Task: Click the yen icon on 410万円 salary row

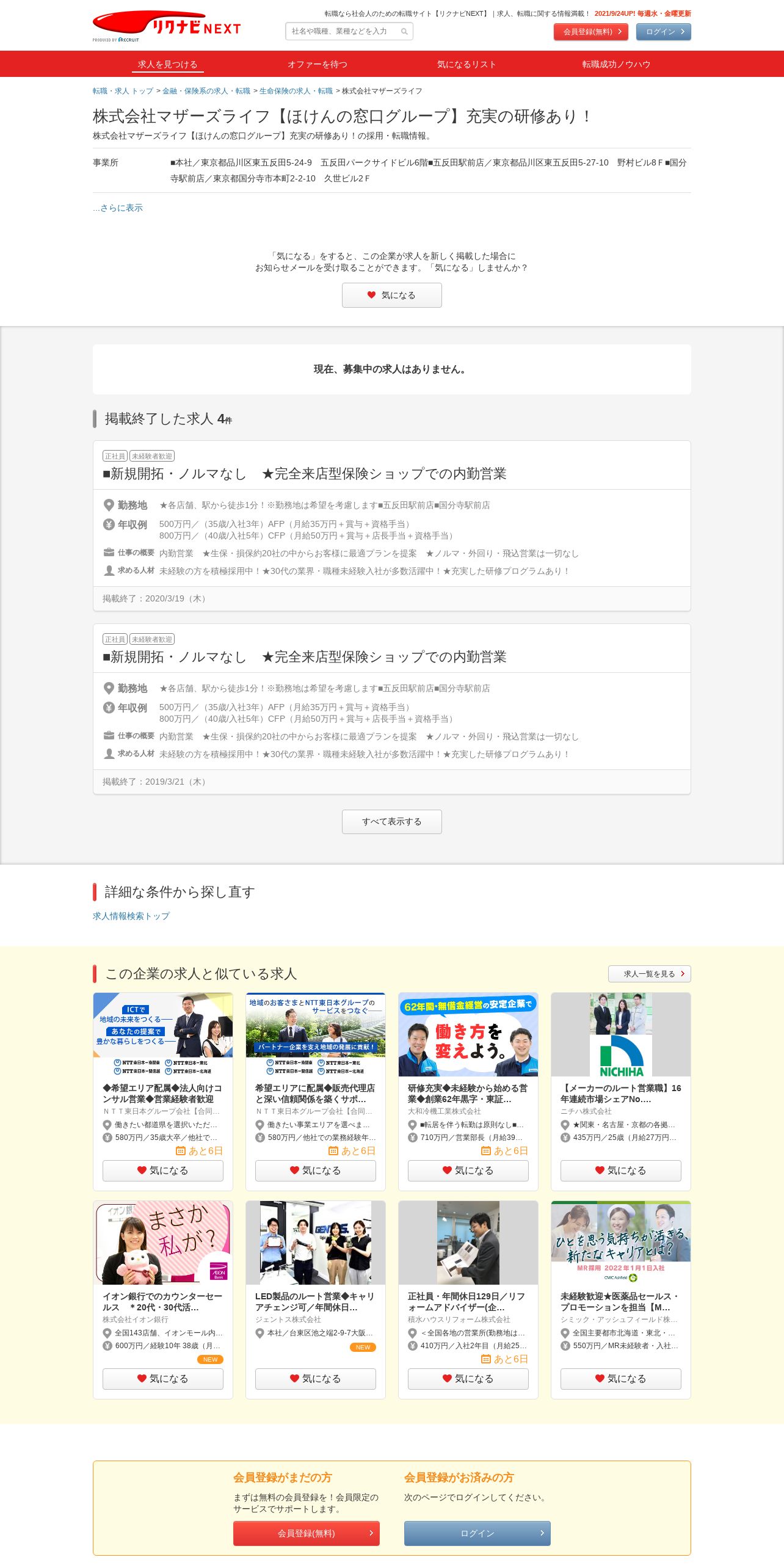Action: (413, 1346)
